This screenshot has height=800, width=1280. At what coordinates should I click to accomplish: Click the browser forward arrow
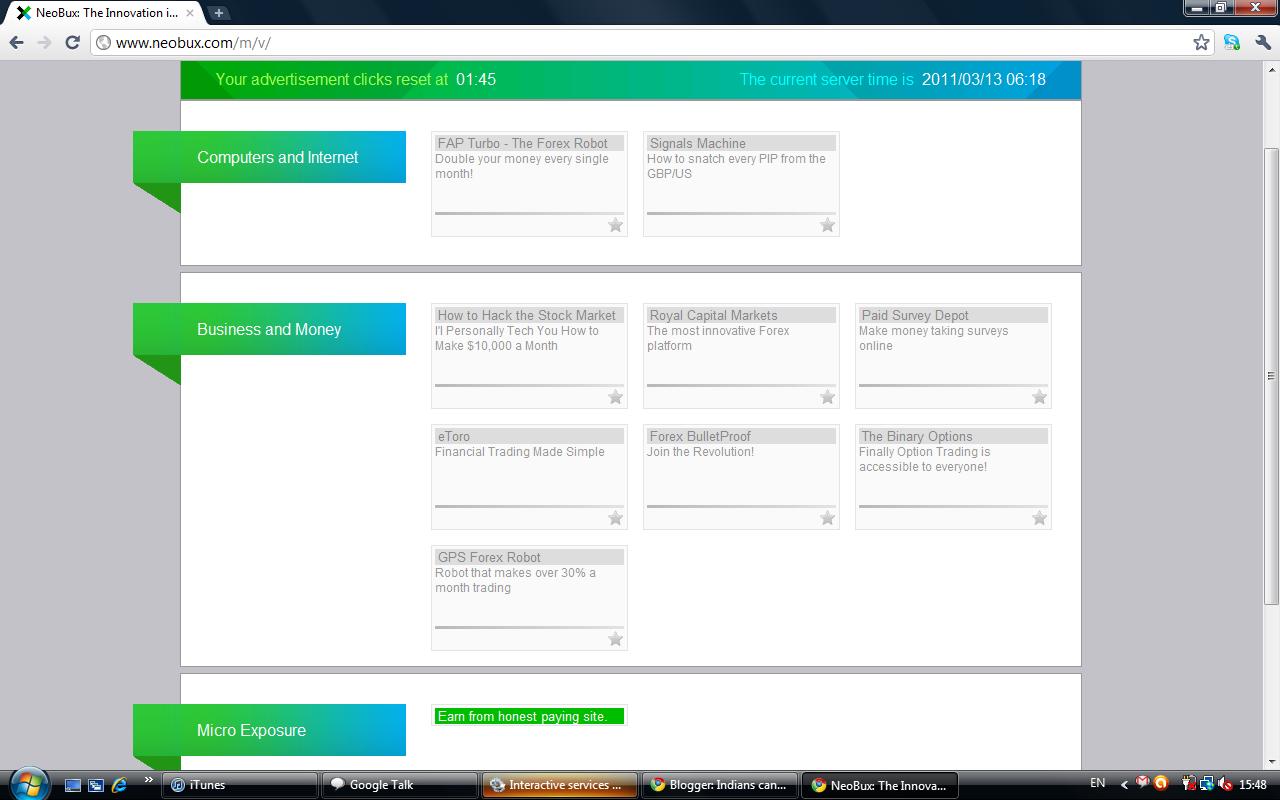44,42
